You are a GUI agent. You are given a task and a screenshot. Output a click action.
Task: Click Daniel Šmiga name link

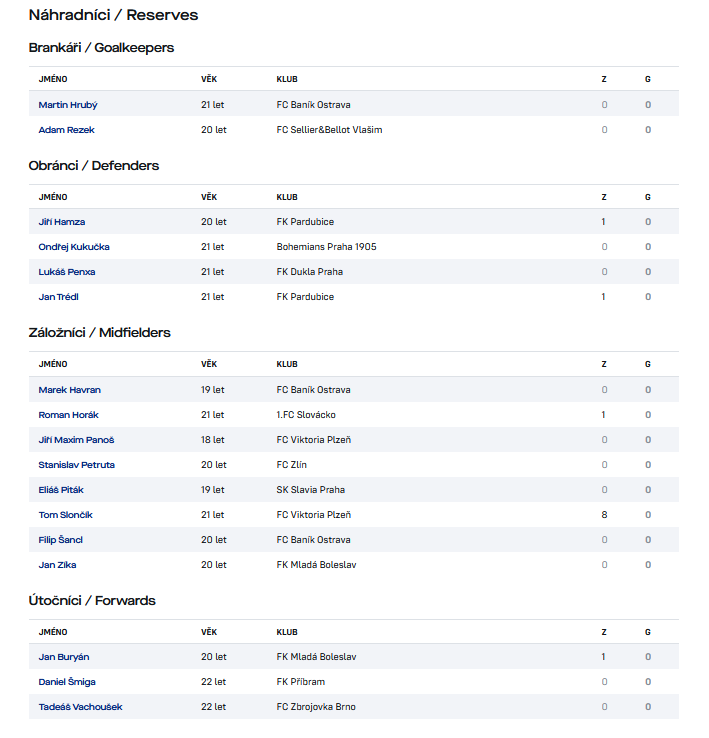coord(67,682)
